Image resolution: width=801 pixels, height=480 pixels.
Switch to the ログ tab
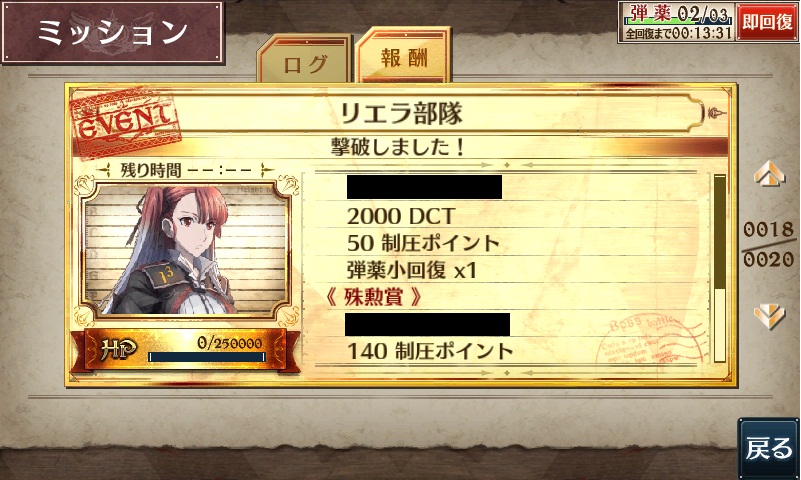305,59
